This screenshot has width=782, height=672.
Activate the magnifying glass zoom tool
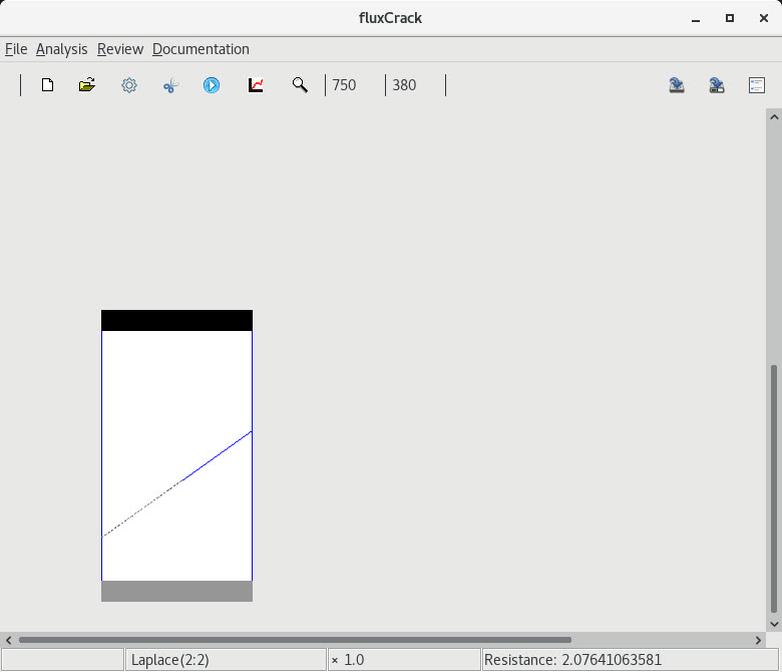point(299,85)
